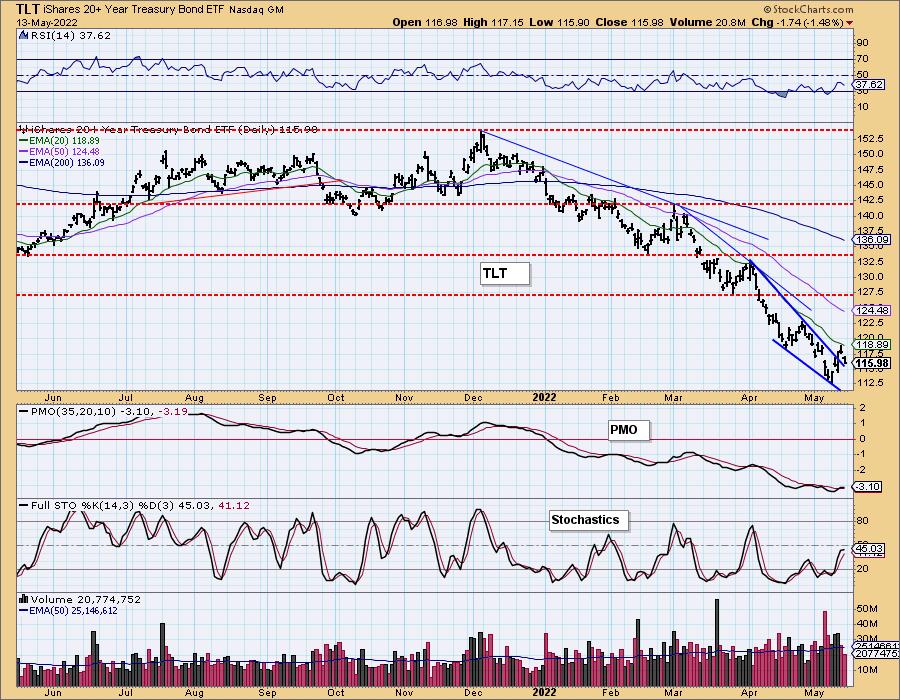Open the StockCharts.com copyright link
The image size is (900, 700).
click(808, 9)
